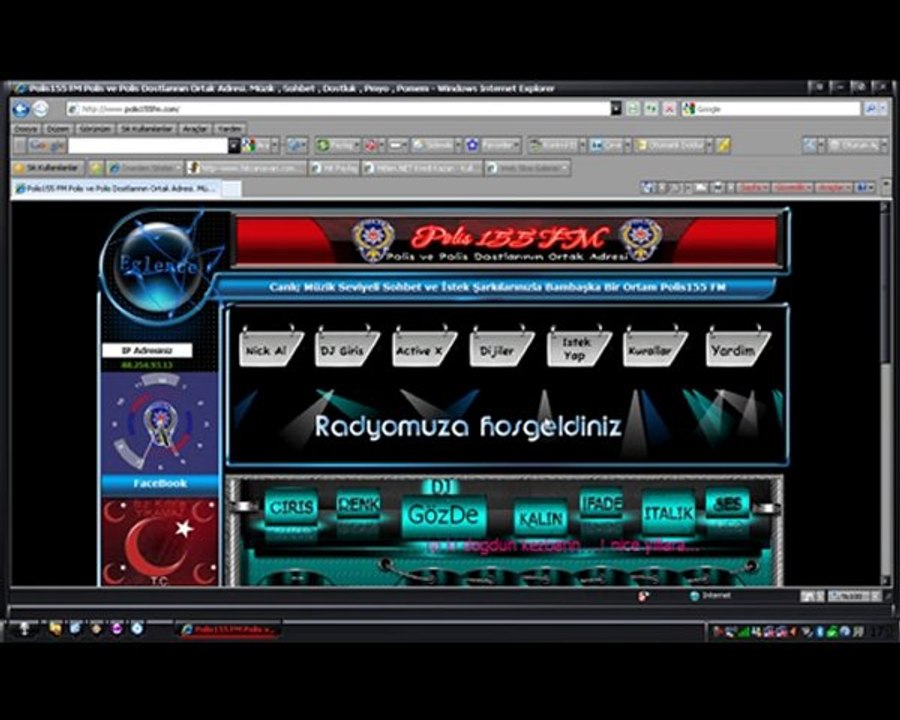The width and height of the screenshot is (900, 720).
Task: Click the green refresh icon on Google toolbar
Action: [x=323, y=145]
